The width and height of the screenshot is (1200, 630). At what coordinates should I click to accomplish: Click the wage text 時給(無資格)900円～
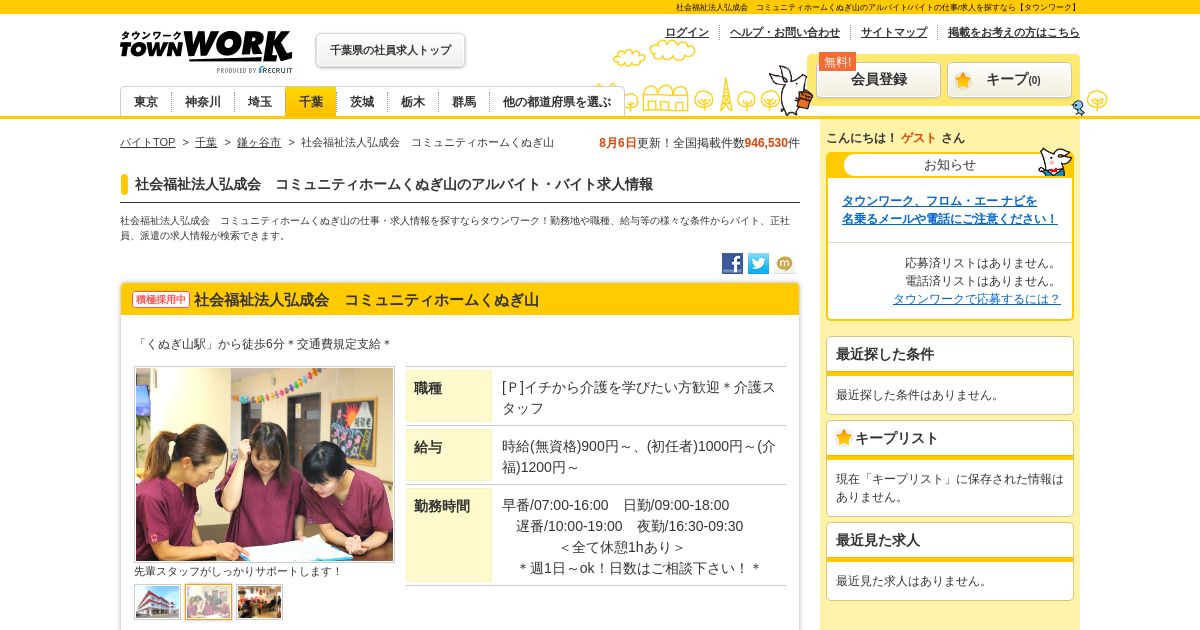(x=568, y=446)
